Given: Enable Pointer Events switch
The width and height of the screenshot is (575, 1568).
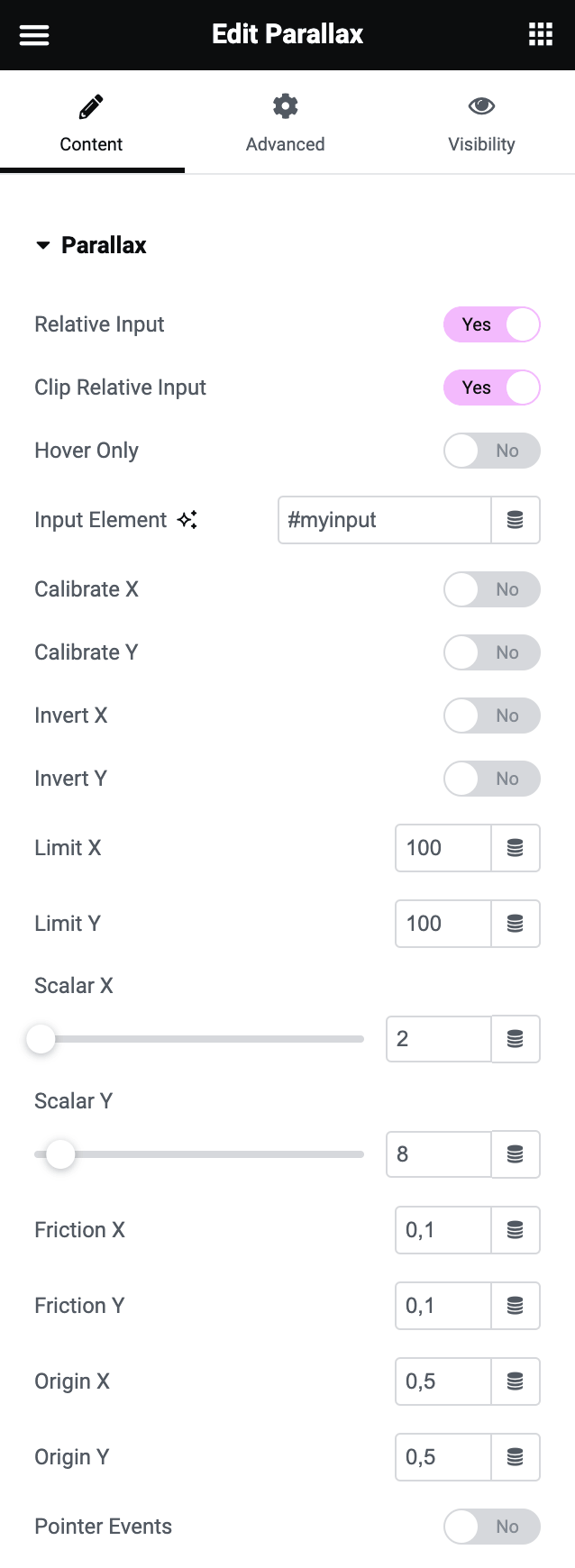Looking at the screenshot, I should tap(492, 1527).
